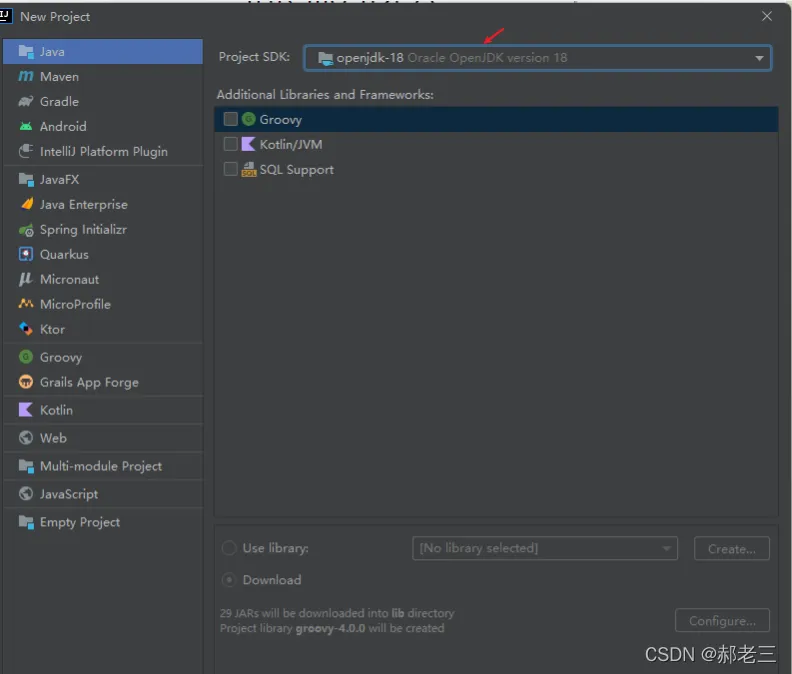Select JavaFX in the project list
The width and height of the screenshot is (792, 674).
(x=103, y=179)
